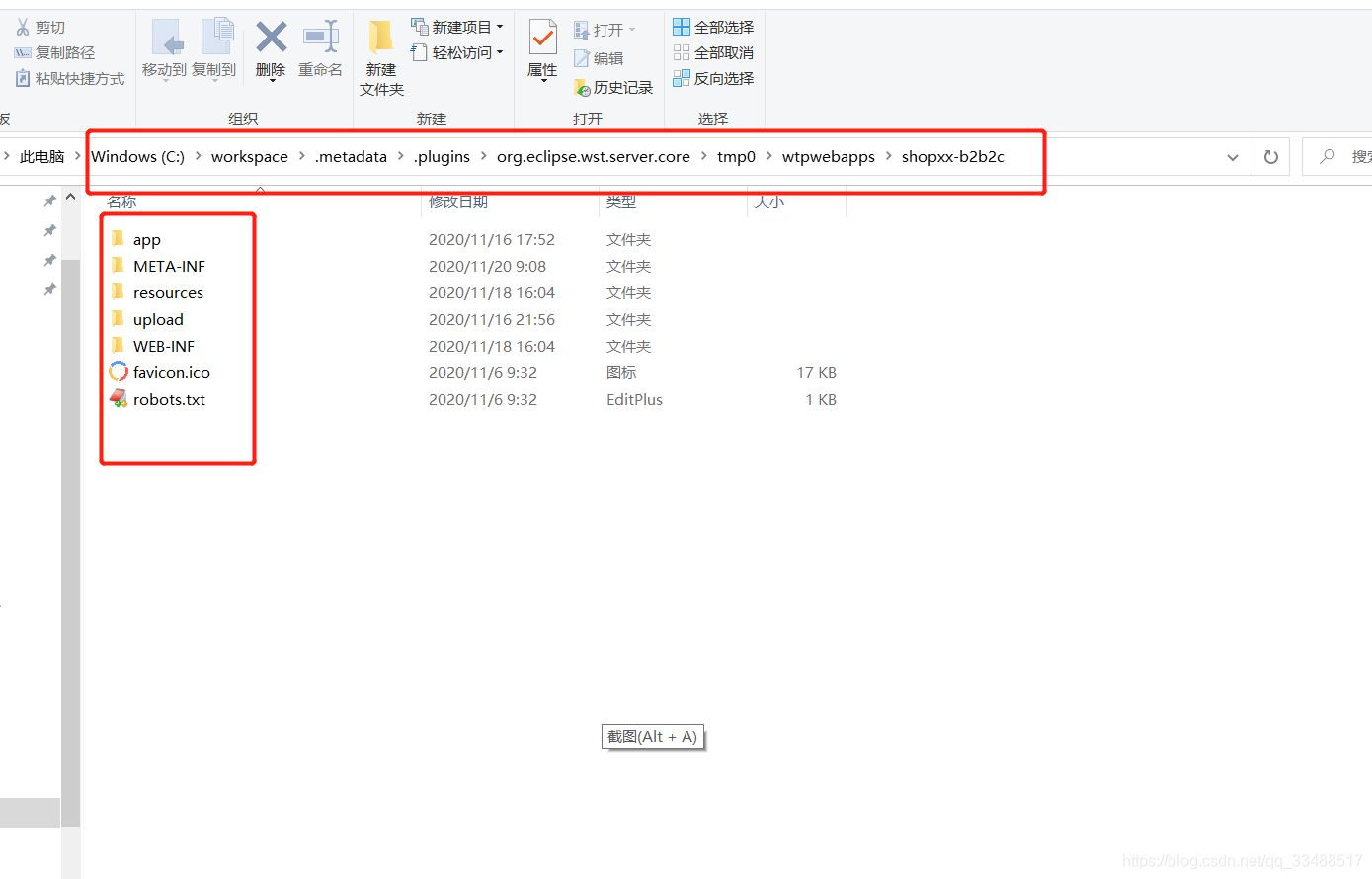Click the robots.txt EditPlus file icon
The width and height of the screenshot is (1372, 879).
[x=119, y=399]
